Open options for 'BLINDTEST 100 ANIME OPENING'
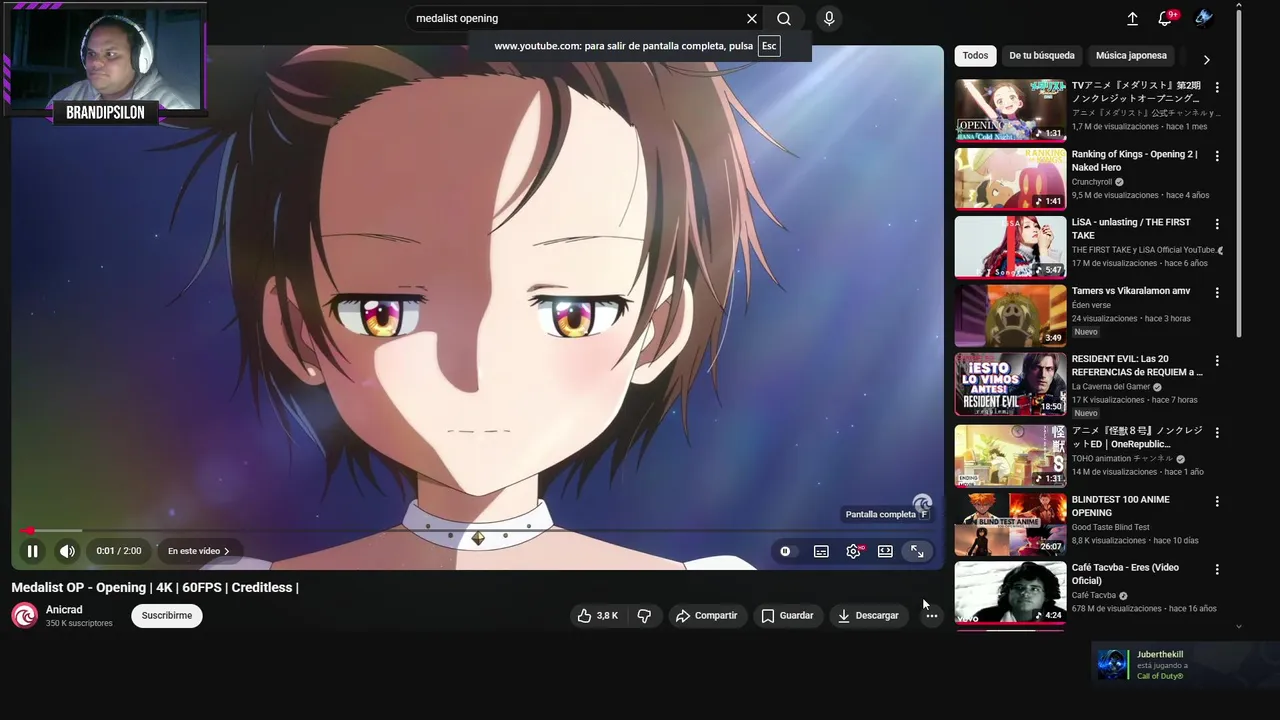The width and height of the screenshot is (1280, 720). 1217,502
